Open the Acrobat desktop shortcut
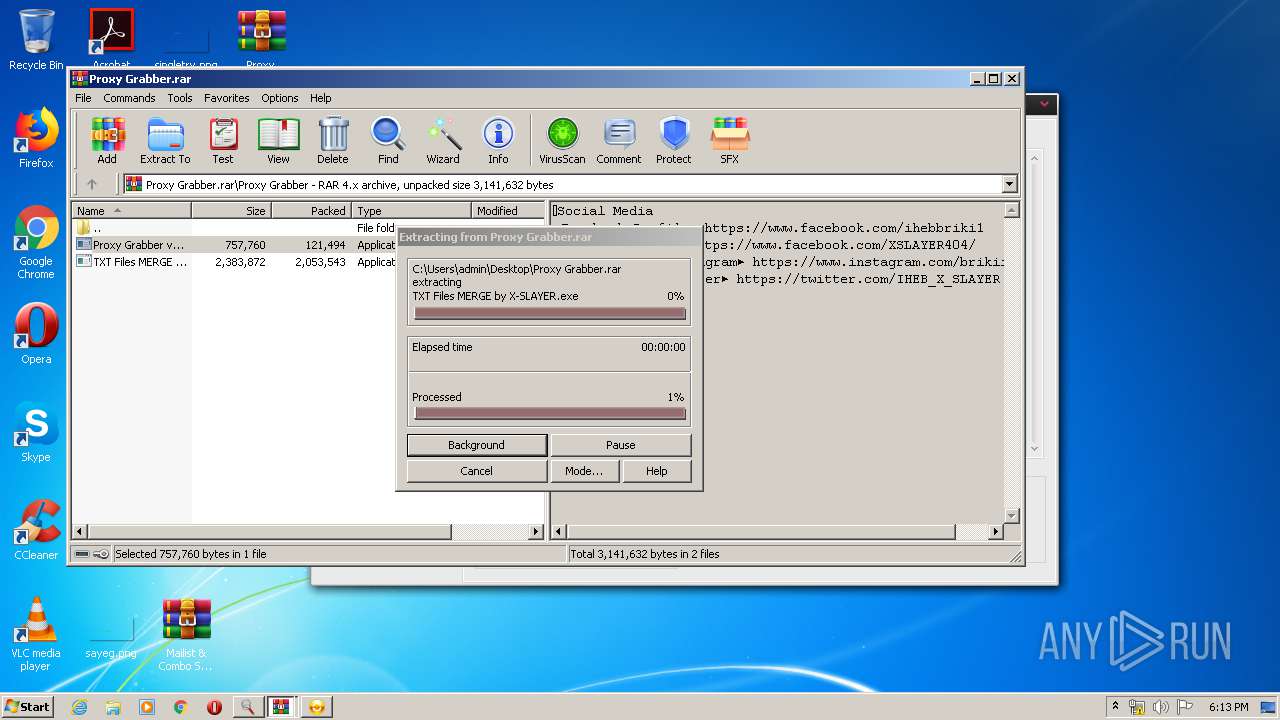This screenshot has width=1280, height=720. pyautogui.click(x=111, y=40)
